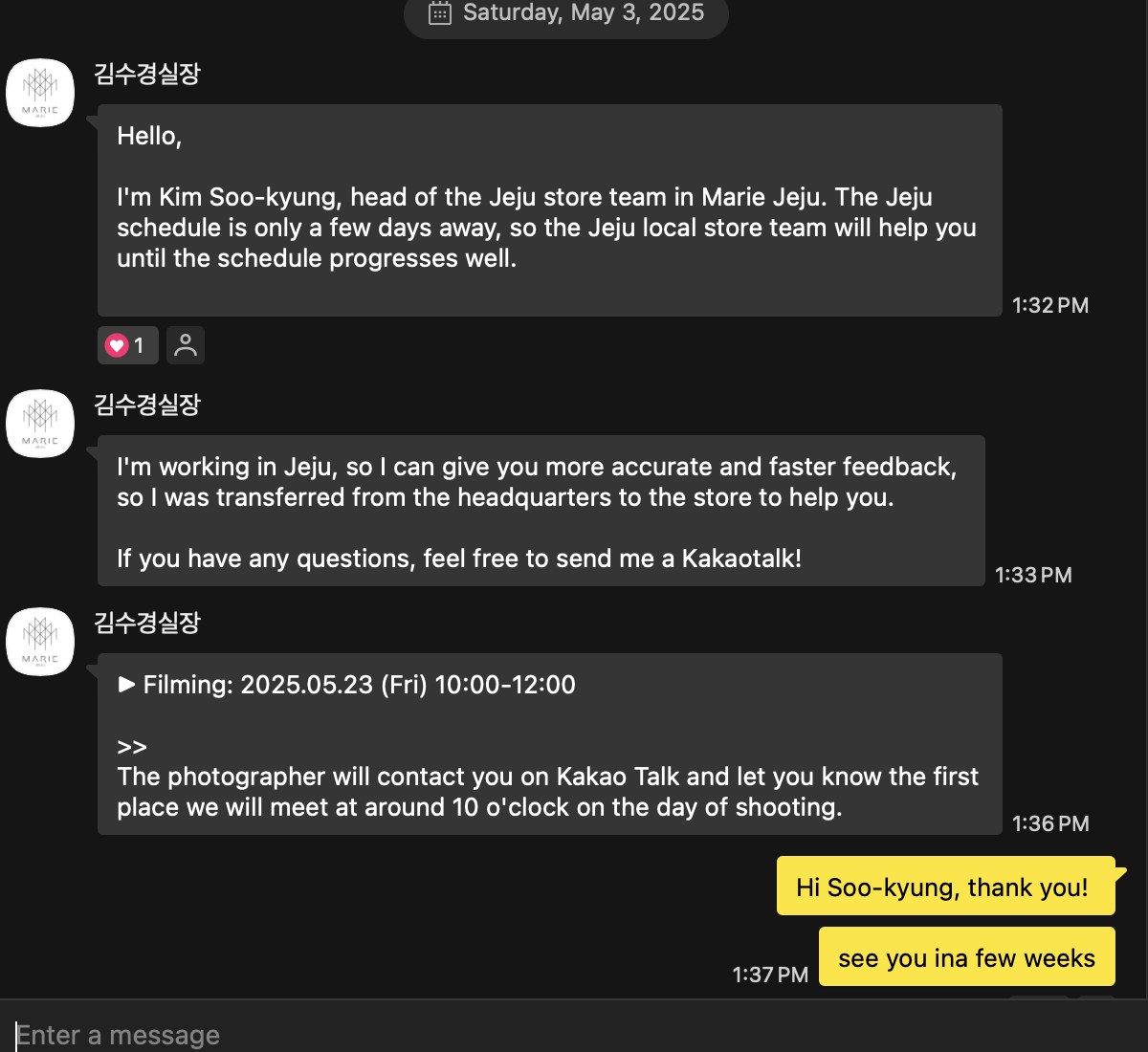
Task: Select the "I'm working in Jeju" message bubble
Action: pyautogui.click(x=541, y=511)
